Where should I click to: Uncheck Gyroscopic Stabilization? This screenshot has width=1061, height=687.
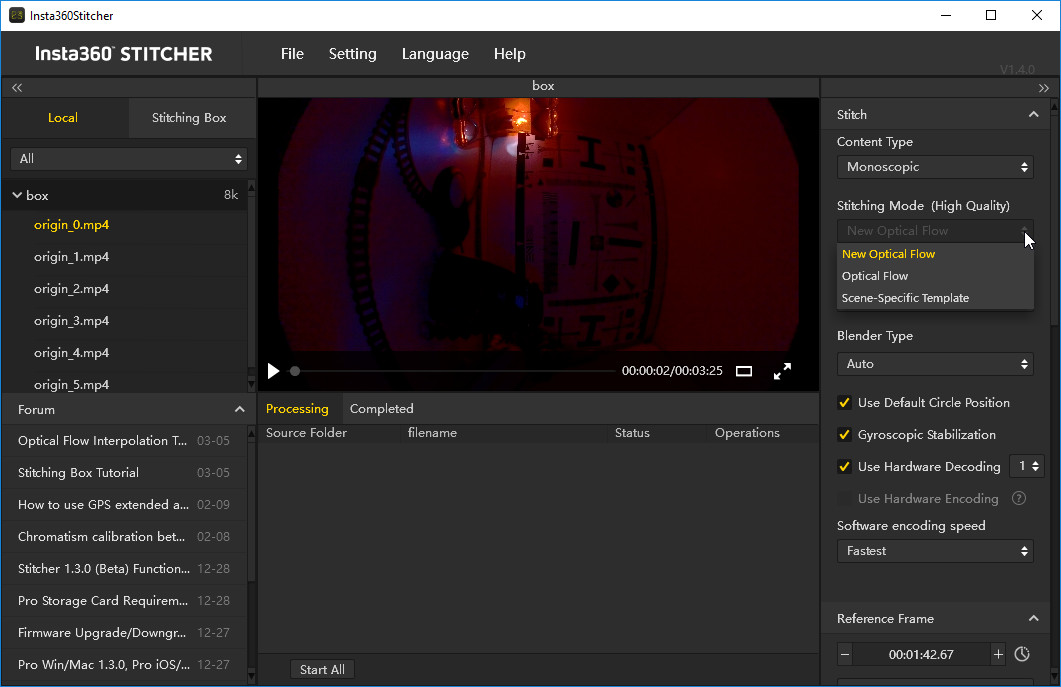(845, 435)
